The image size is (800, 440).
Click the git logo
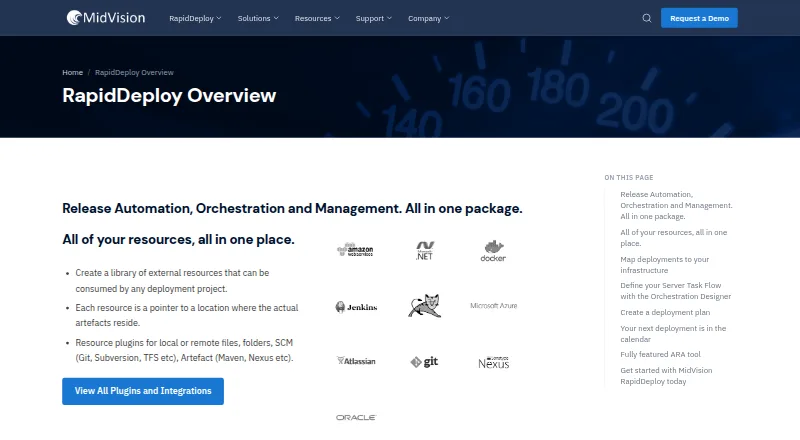pyautogui.click(x=424, y=362)
